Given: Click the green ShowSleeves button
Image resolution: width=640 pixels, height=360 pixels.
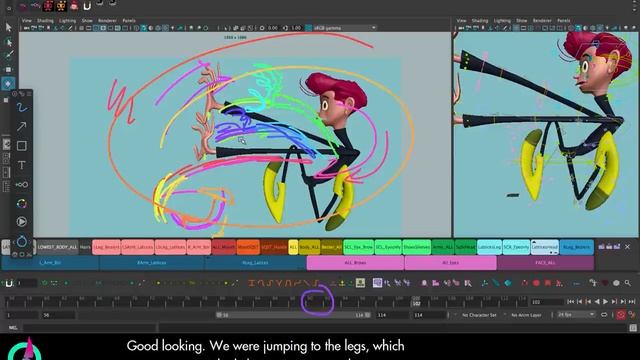Looking at the screenshot, I should pos(416,247).
